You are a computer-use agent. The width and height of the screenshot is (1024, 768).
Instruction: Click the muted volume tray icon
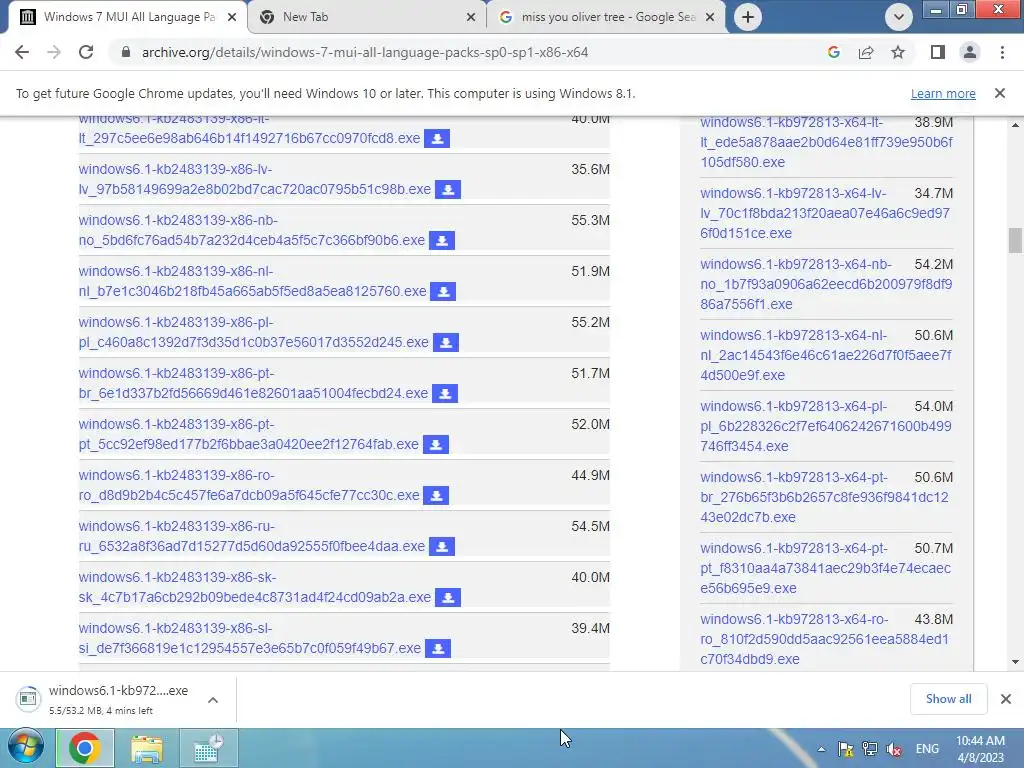tap(893, 749)
